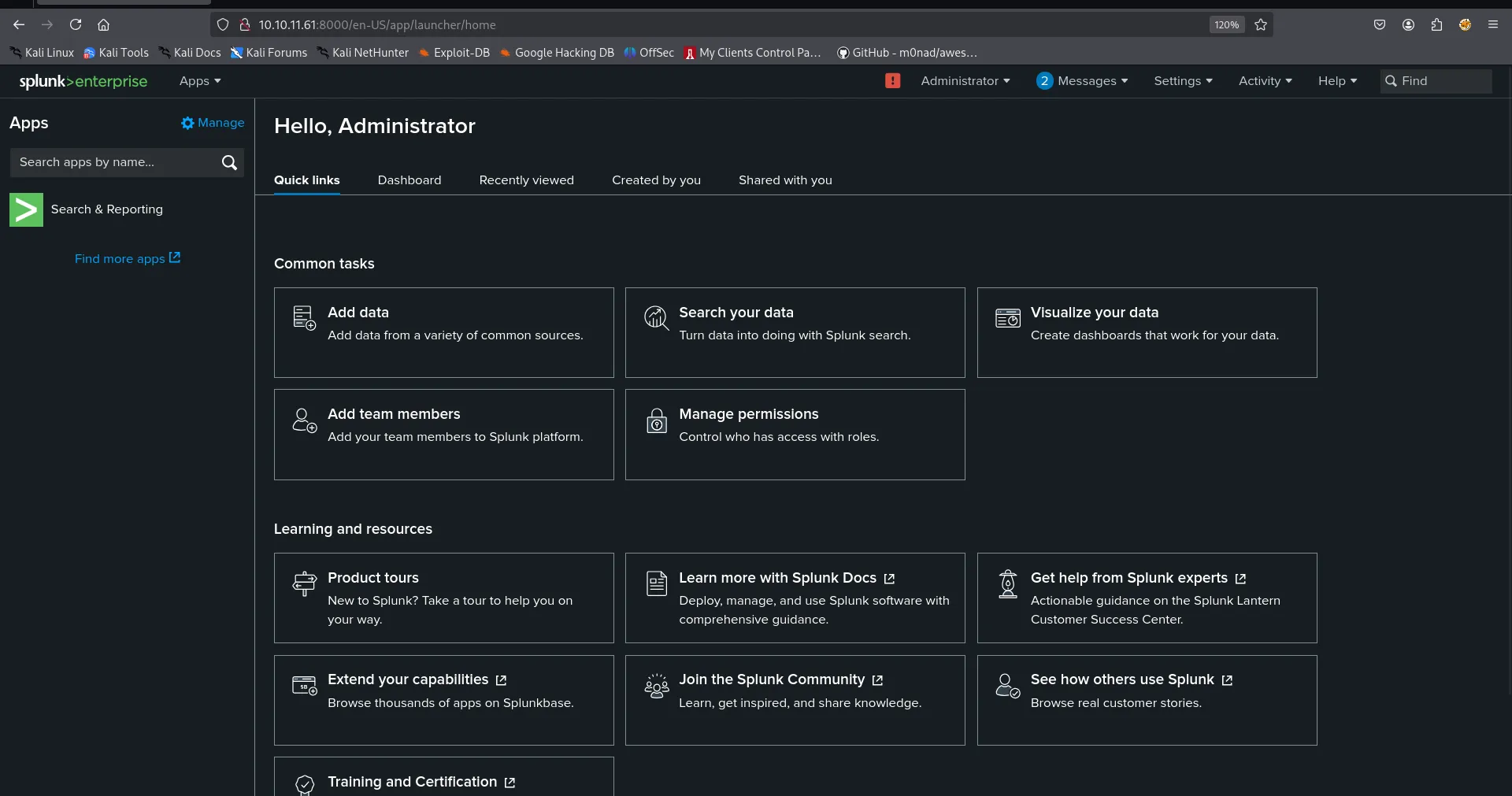Open the Help dropdown menu
This screenshot has height=796, width=1512.
pos(1337,81)
